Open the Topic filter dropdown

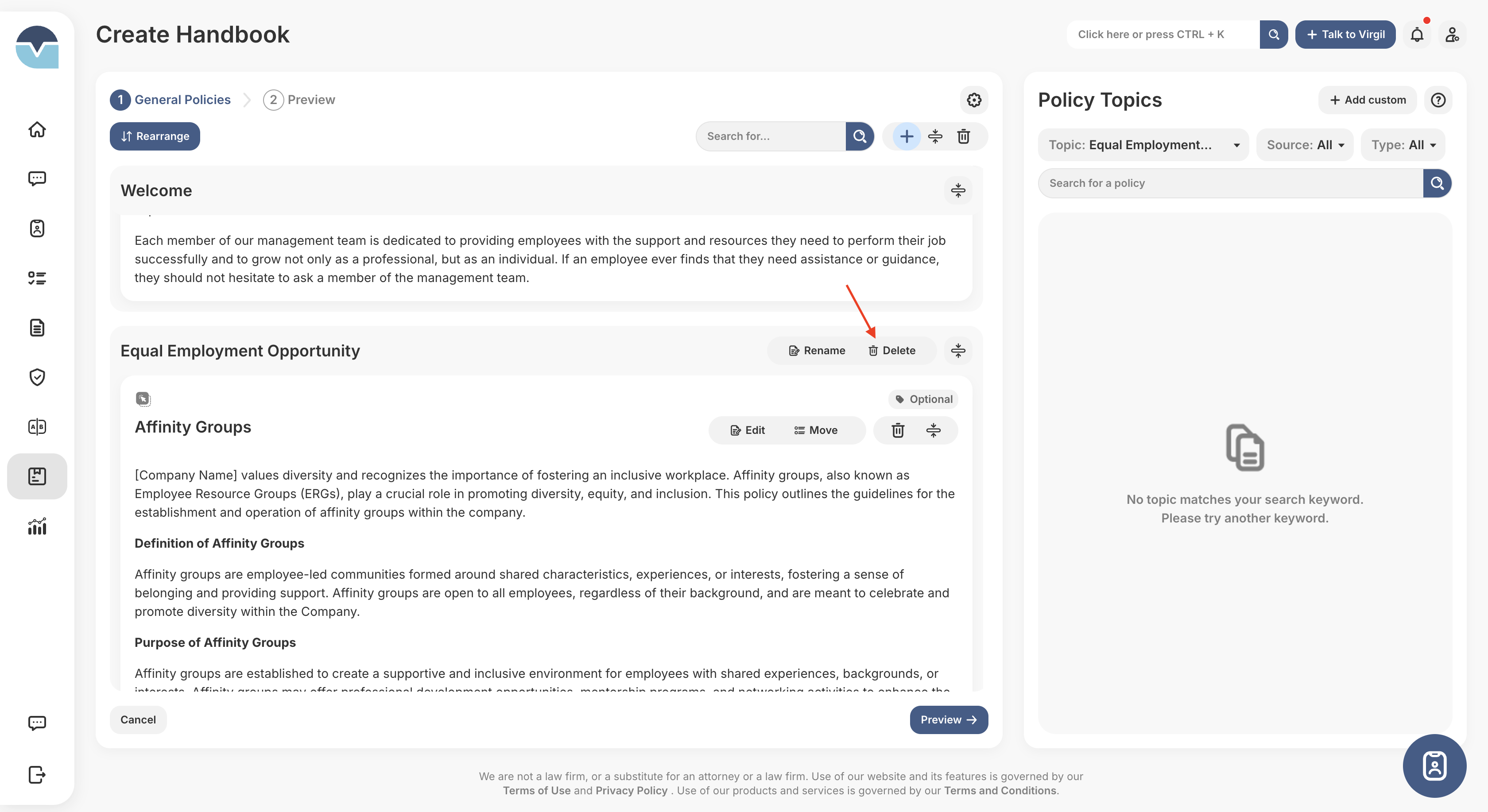pyautogui.click(x=1143, y=145)
